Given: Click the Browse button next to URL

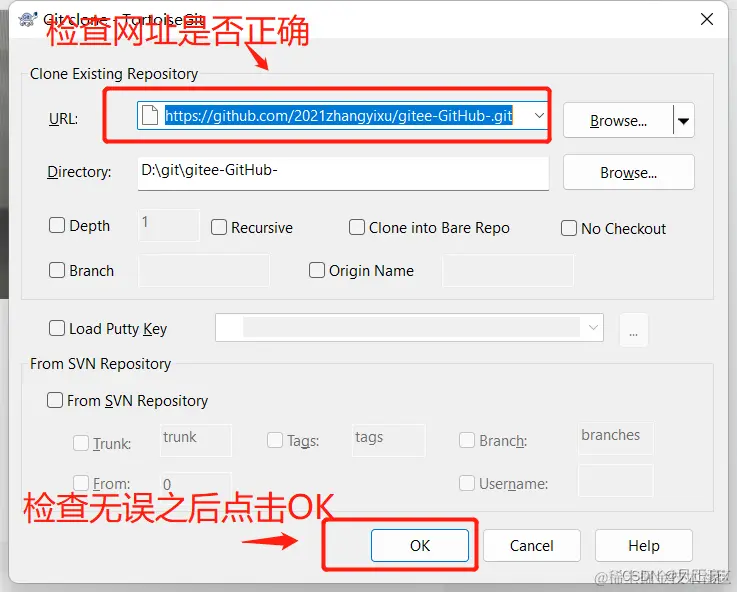Looking at the screenshot, I should pyautogui.click(x=618, y=120).
